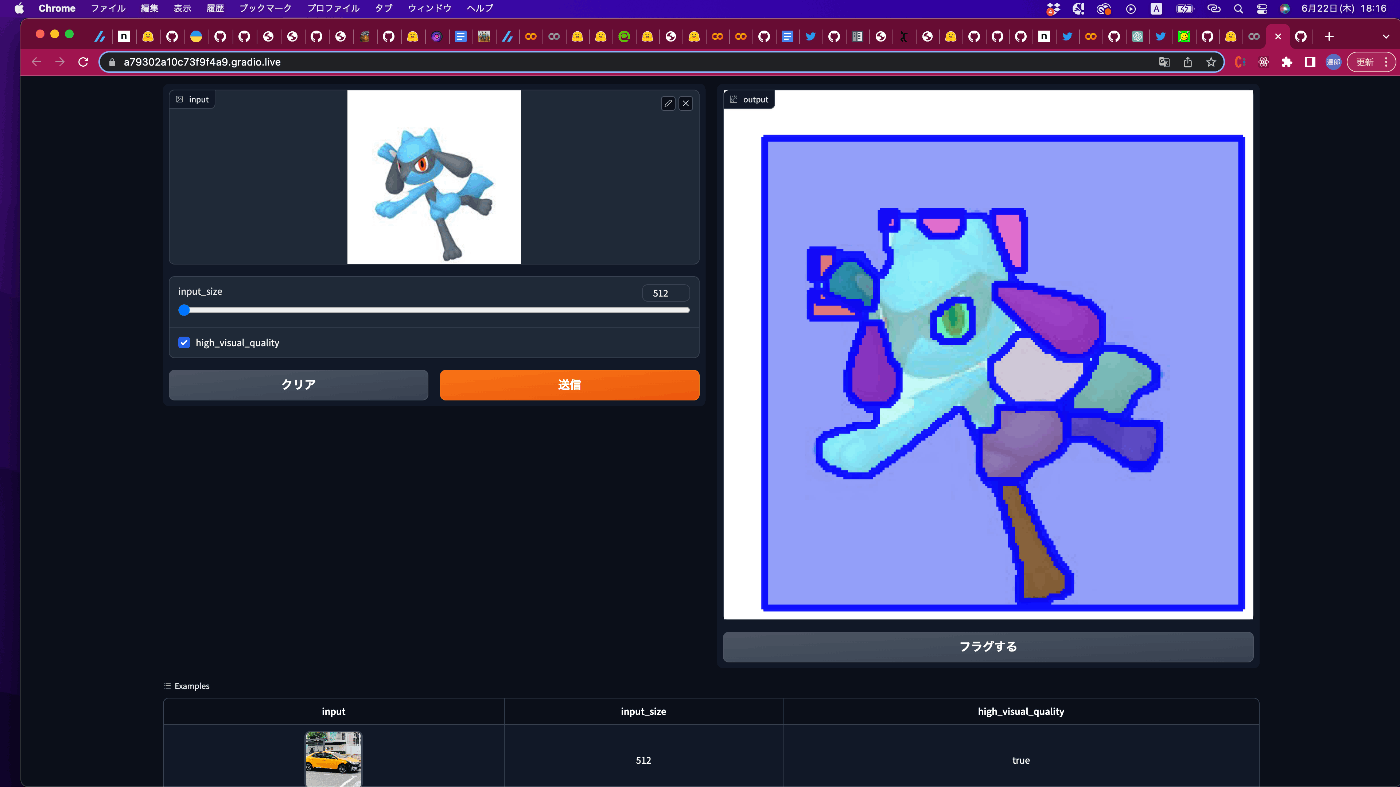This screenshot has height=787, width=1400.
Task: Click the high_visual_quality column header
Action: click(x=1020, y=712)
